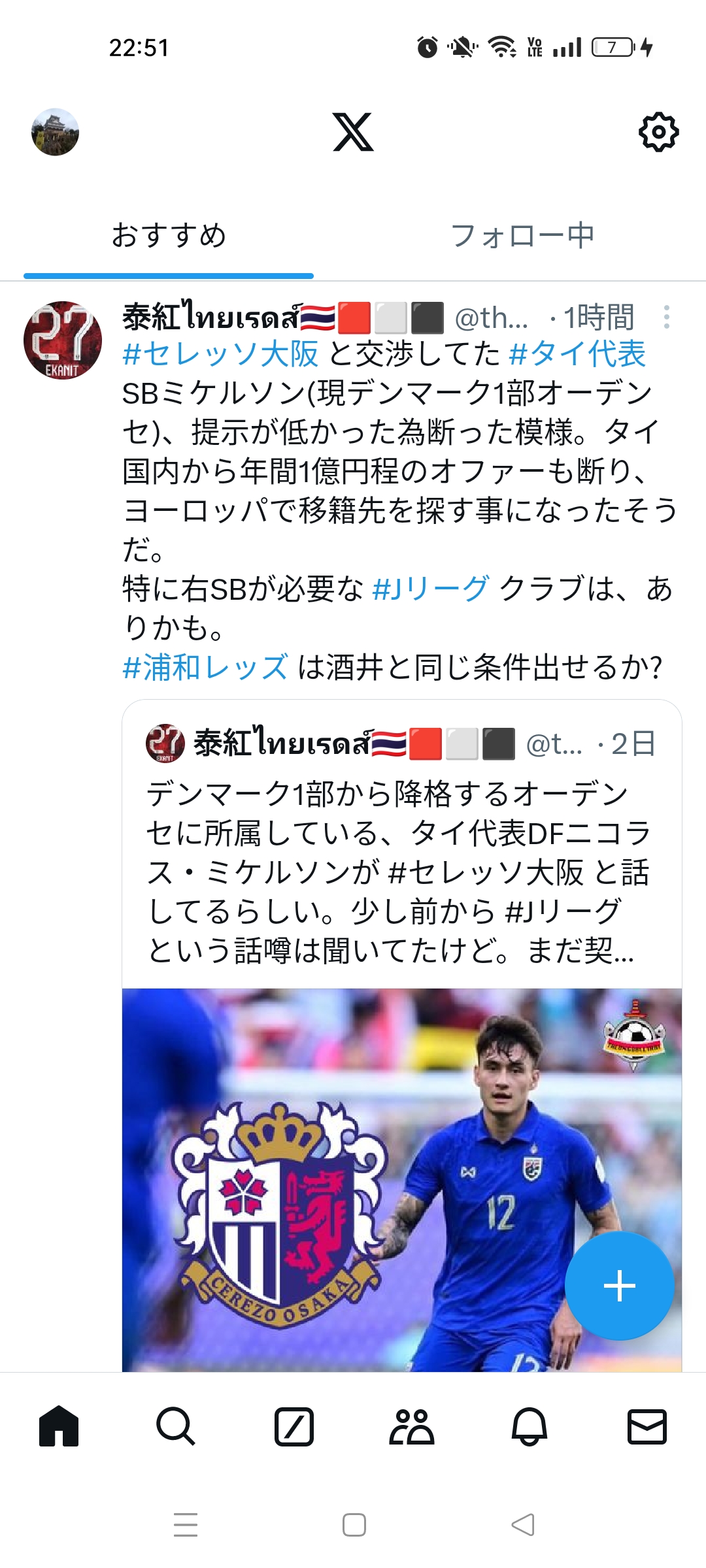Open the #タイ代表 hashtag link
This screenshot has width=706, height=1568.
click(x=577, y=354)
